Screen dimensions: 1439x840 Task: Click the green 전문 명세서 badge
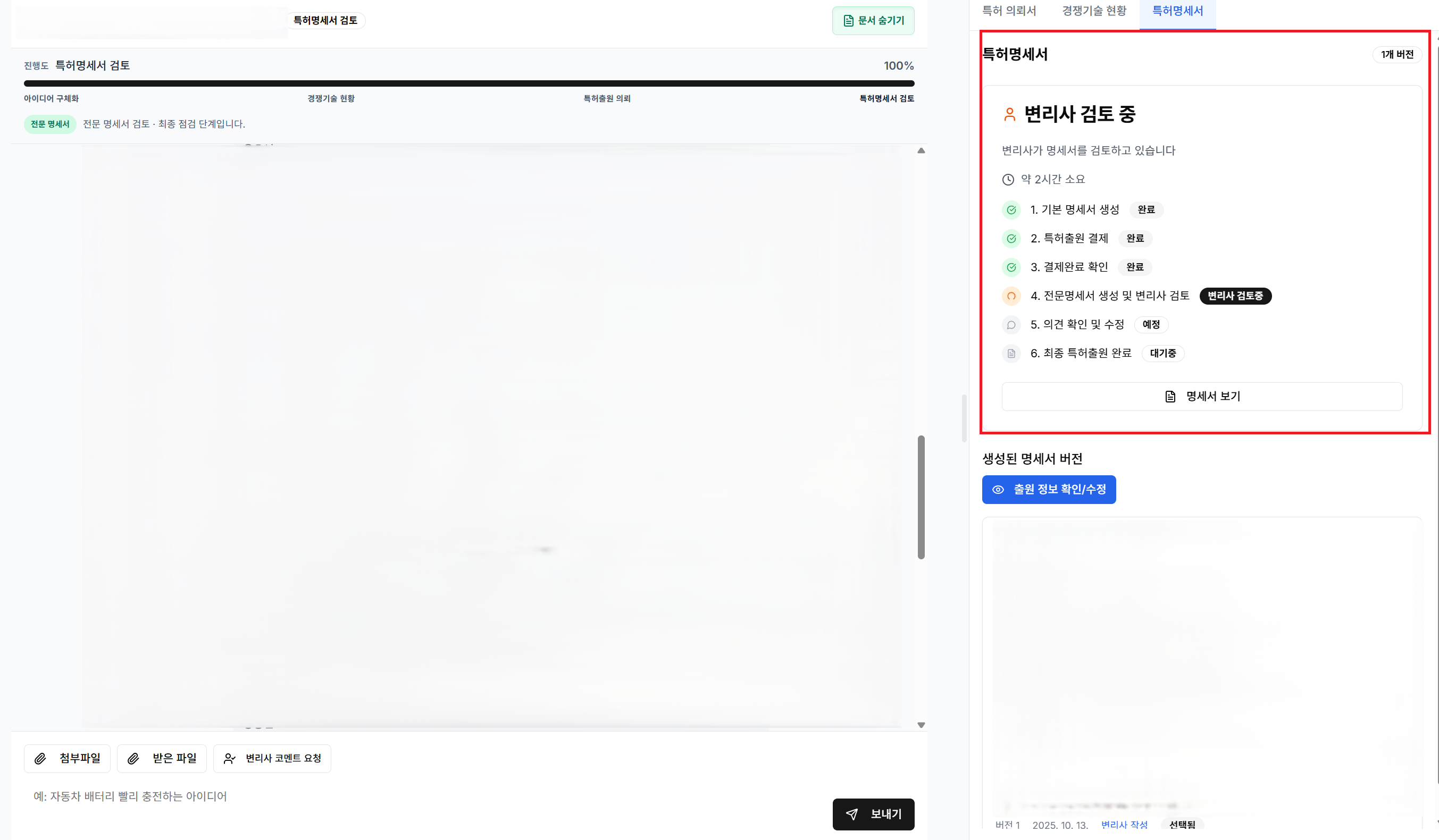pyautogui.click(x=49, y=124)
